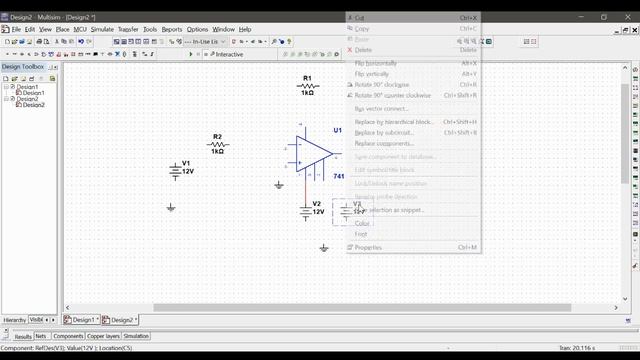Close the Design Toolbox panel
Image resolution: width=640 pixels, height=360 pixels.
[x=56, y=67]
